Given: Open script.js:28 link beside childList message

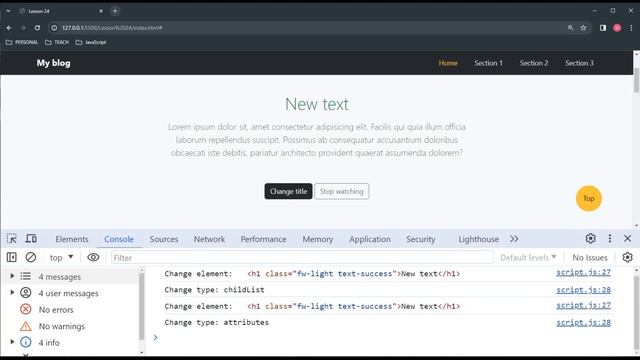Looking at the screenshot, I should pos(583,290).
